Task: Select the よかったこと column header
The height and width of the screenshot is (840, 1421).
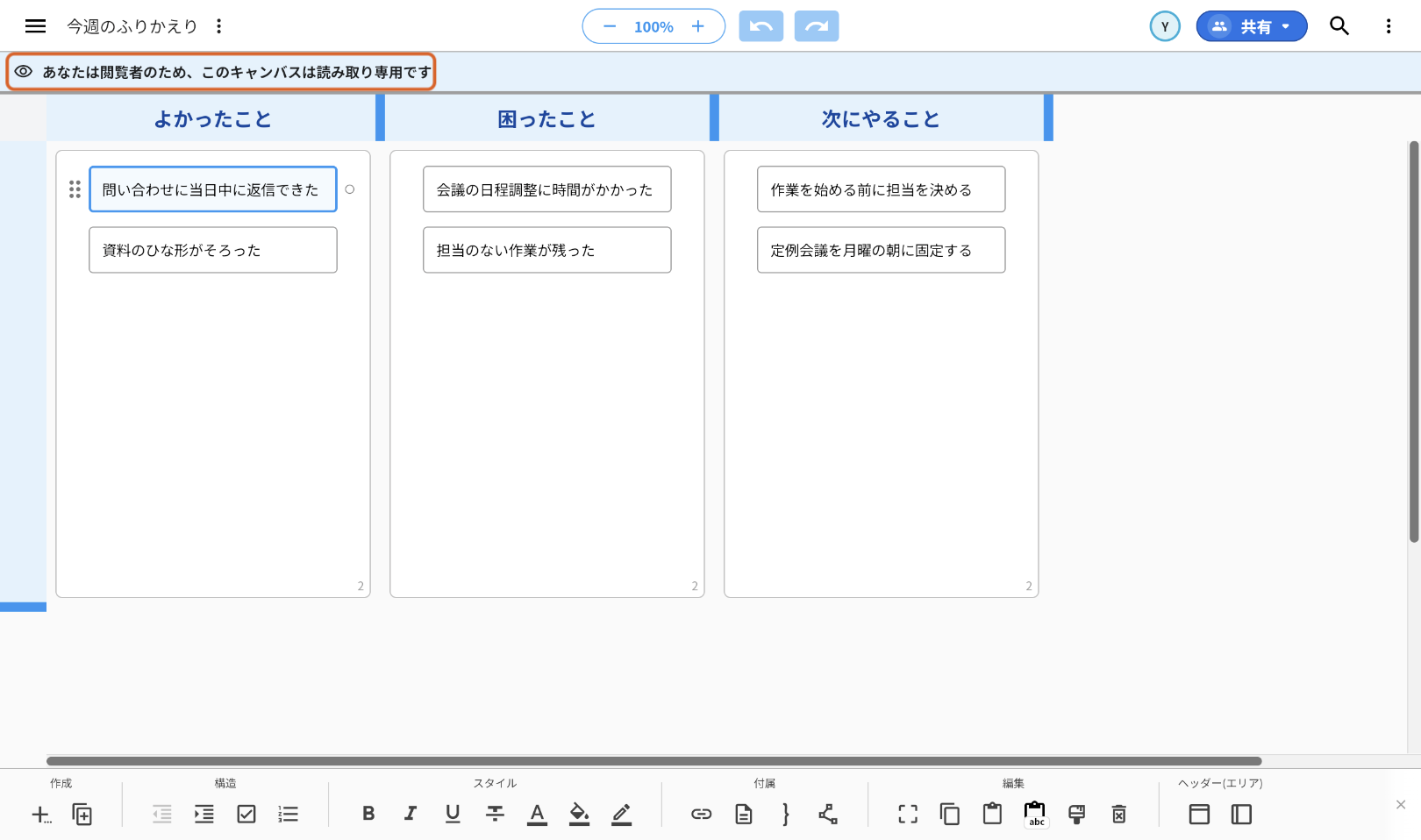Action: 212,119
